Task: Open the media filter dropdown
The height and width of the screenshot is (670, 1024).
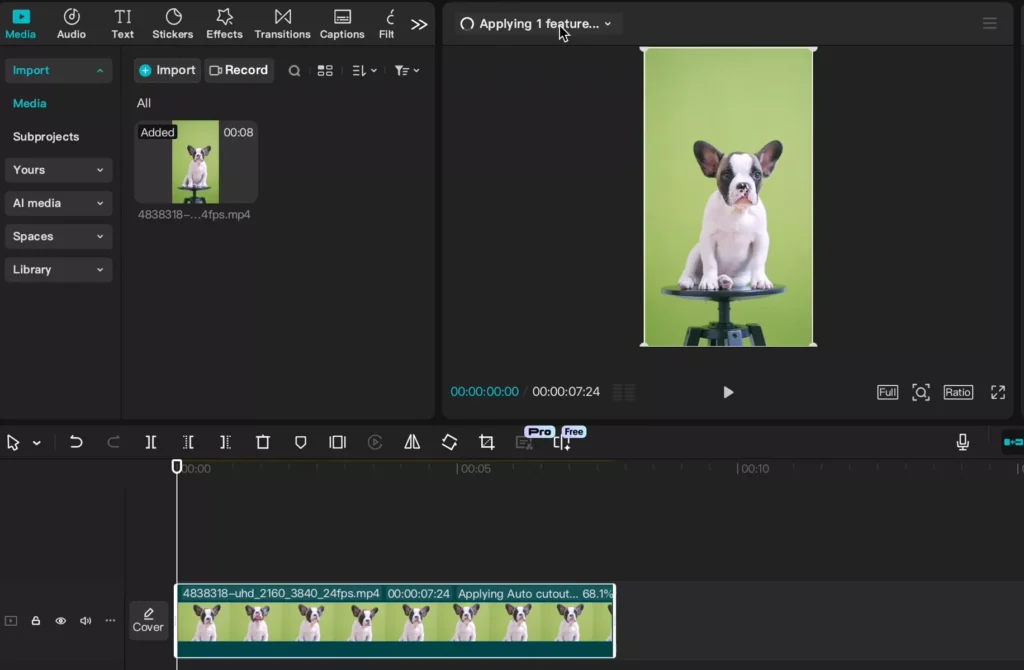Action: pos(406,71)
